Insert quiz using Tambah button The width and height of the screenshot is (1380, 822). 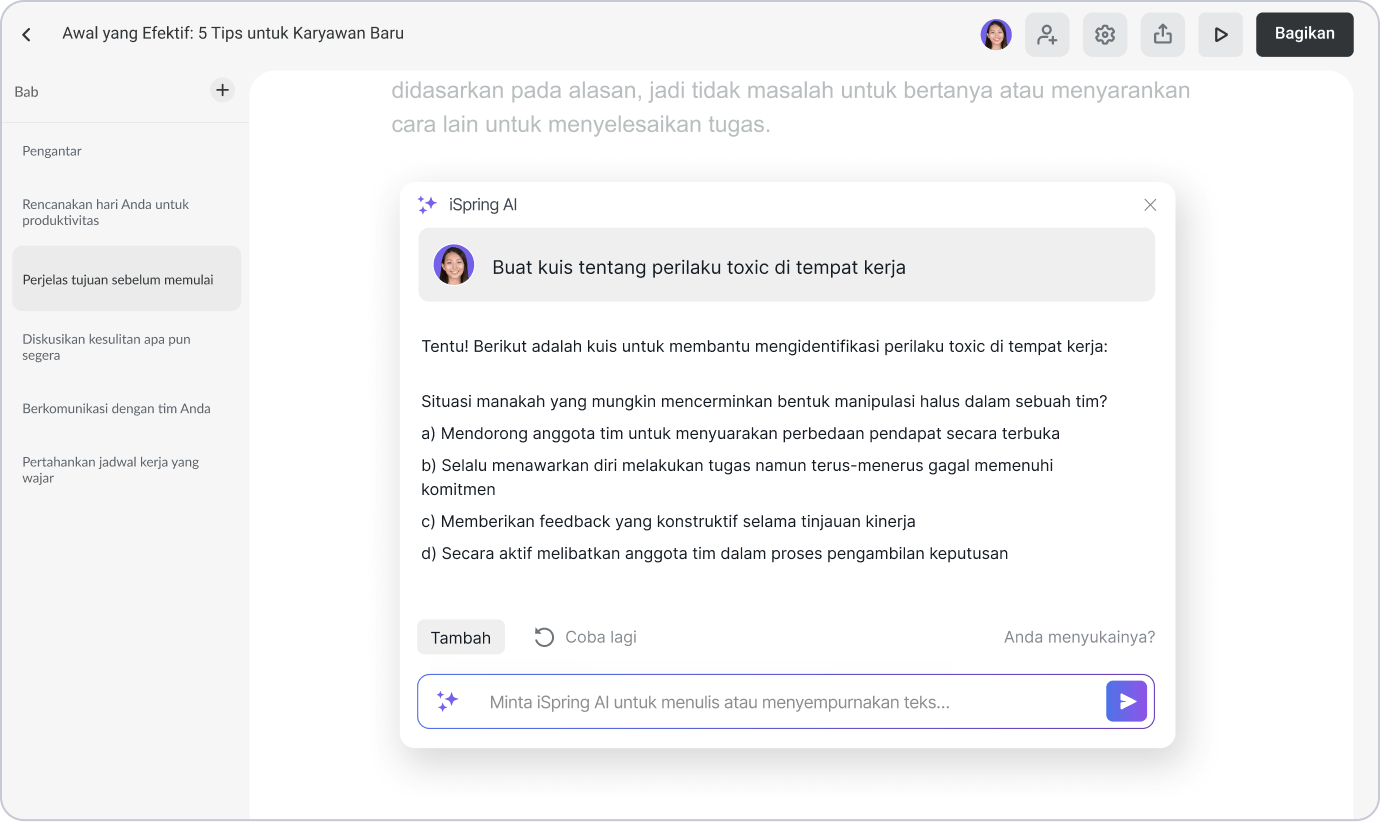(460, 637)
